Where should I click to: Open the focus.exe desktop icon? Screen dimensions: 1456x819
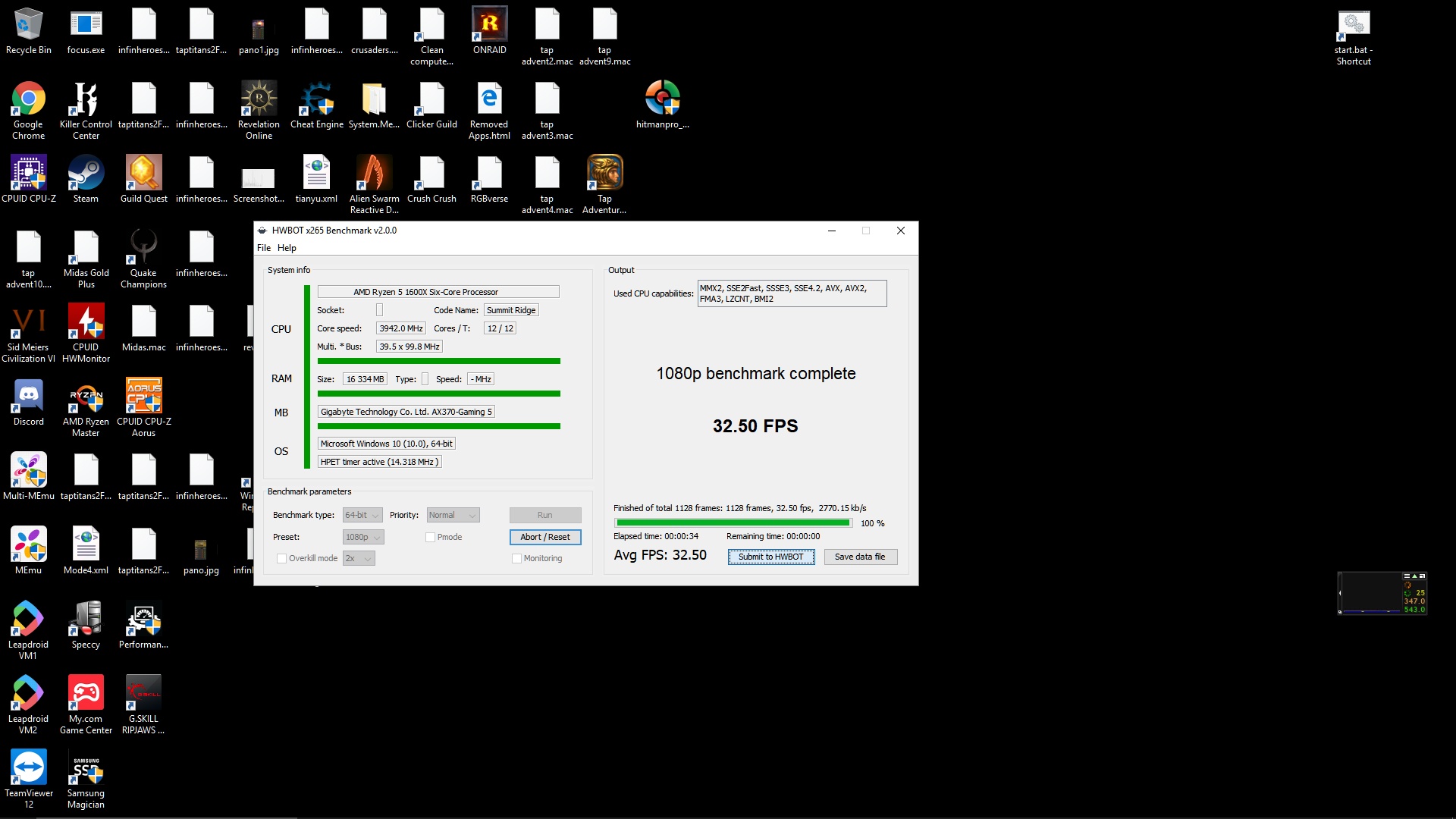[x=86, y=31]
